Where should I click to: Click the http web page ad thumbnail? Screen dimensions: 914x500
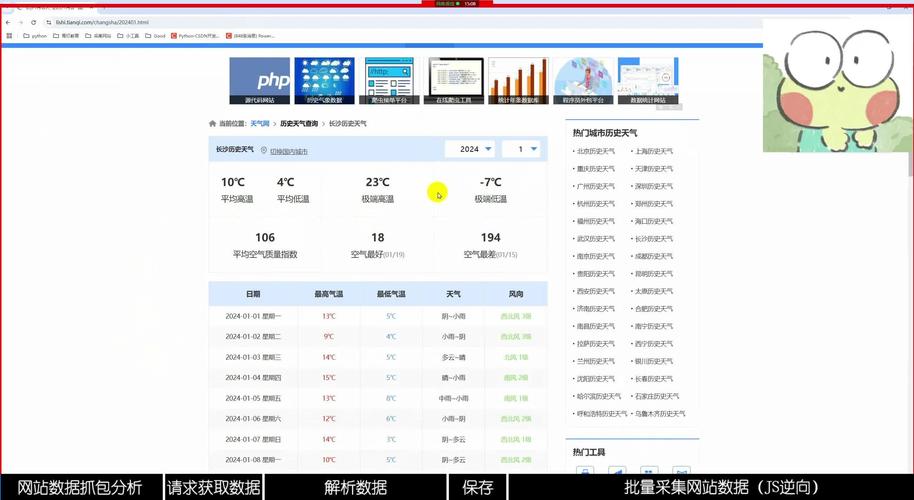click(389, 80)
